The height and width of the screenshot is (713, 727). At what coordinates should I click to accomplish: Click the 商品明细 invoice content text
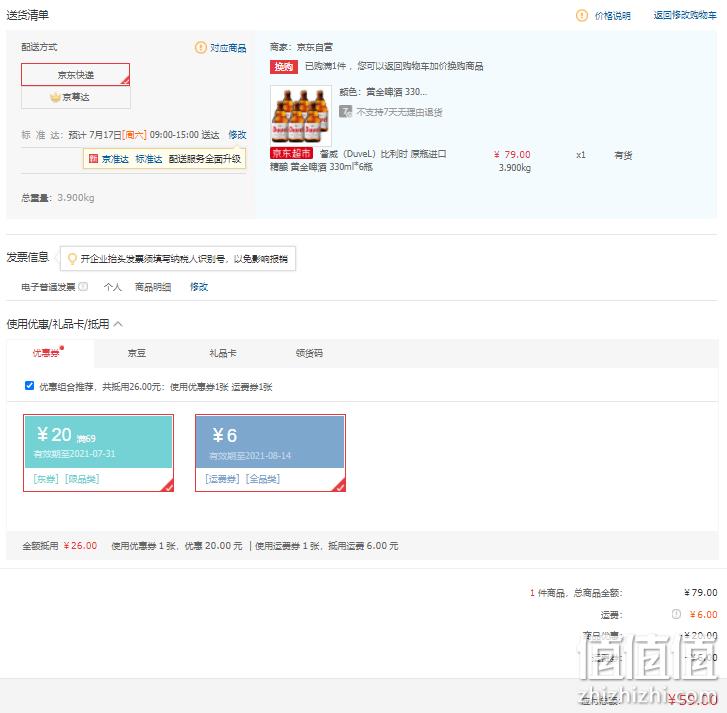pos(153,287)
